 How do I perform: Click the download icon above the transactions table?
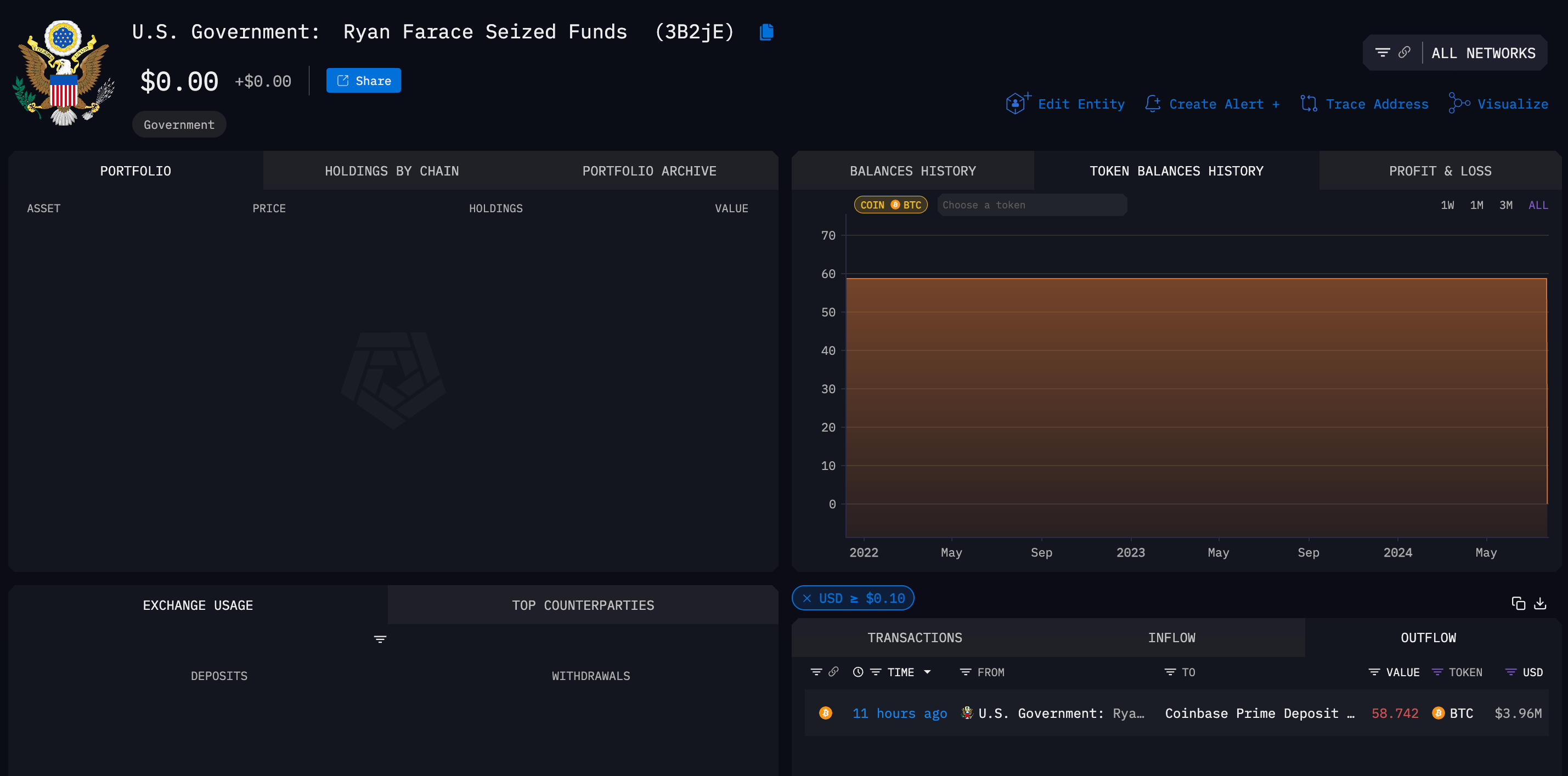1540,603
